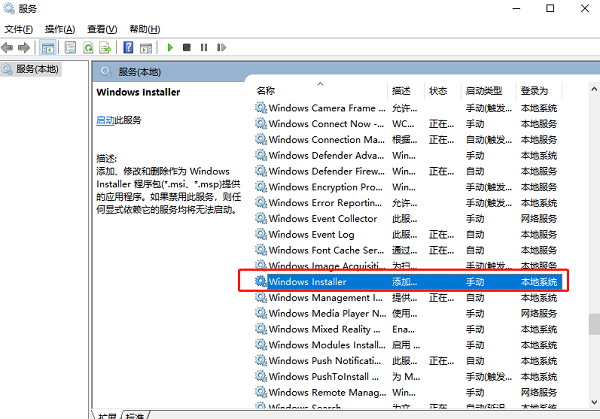
Task: Click 本地系统 in Windows Camera Frame row
Action: click(x=538, y=108)
